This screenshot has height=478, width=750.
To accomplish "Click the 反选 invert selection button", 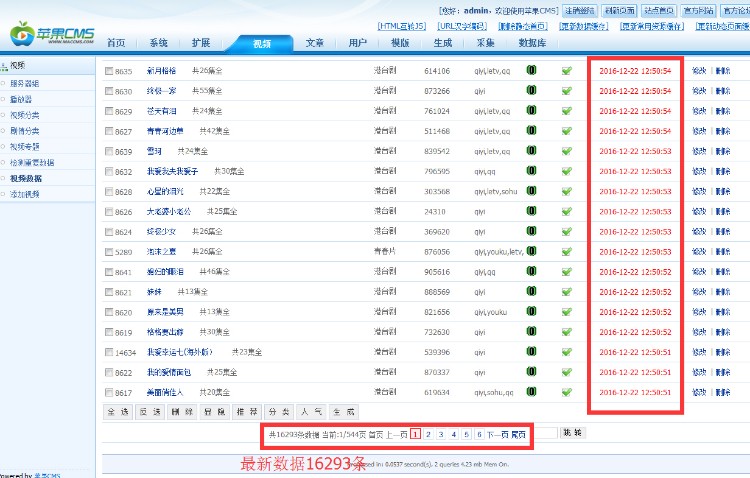I will pyautogui.click(x=150, y=412).
